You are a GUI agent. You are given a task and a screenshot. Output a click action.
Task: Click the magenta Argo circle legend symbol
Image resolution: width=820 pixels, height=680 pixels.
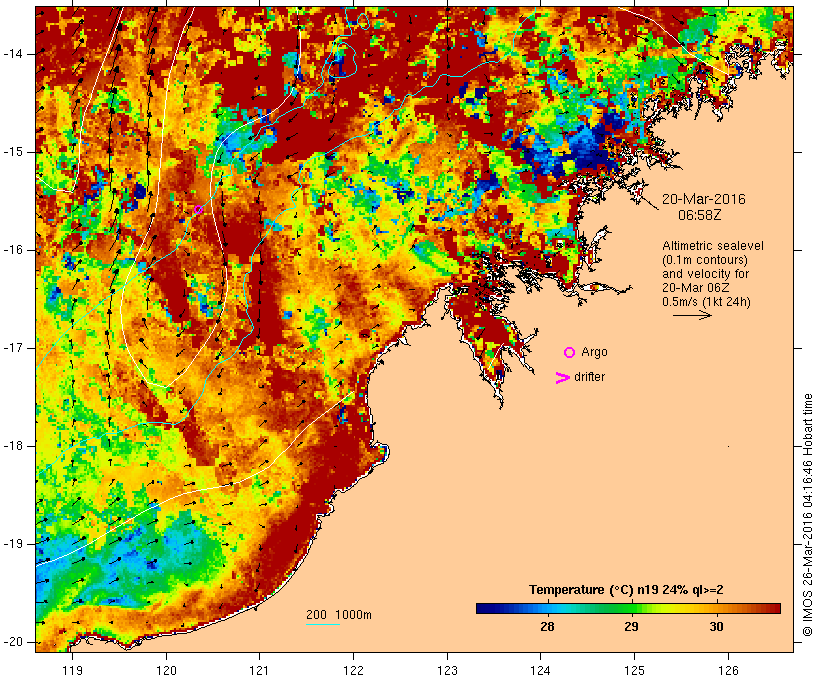(x=570, y=353)
